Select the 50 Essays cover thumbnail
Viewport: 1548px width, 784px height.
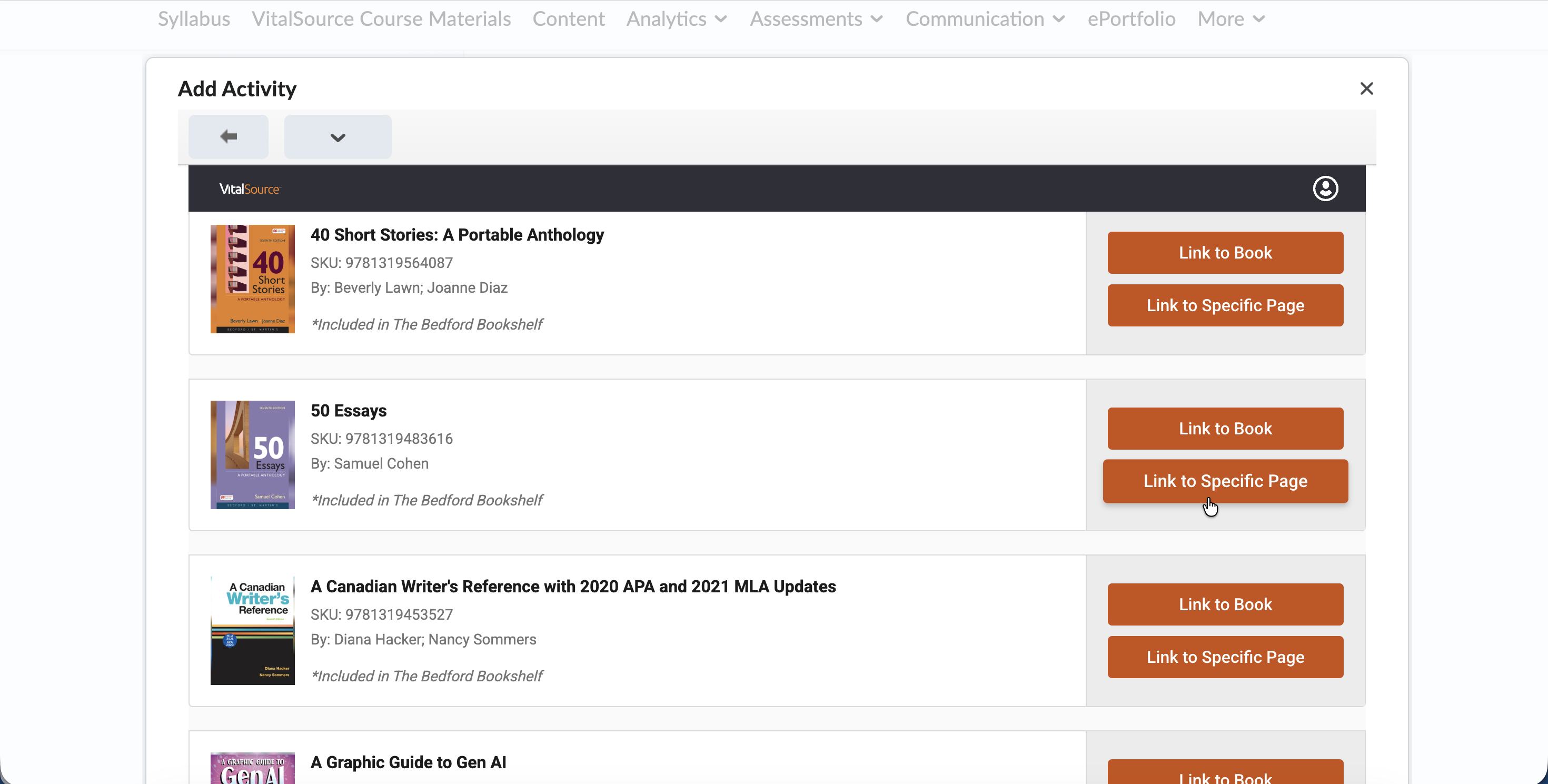pyautogui.click(x=252, y=455)
